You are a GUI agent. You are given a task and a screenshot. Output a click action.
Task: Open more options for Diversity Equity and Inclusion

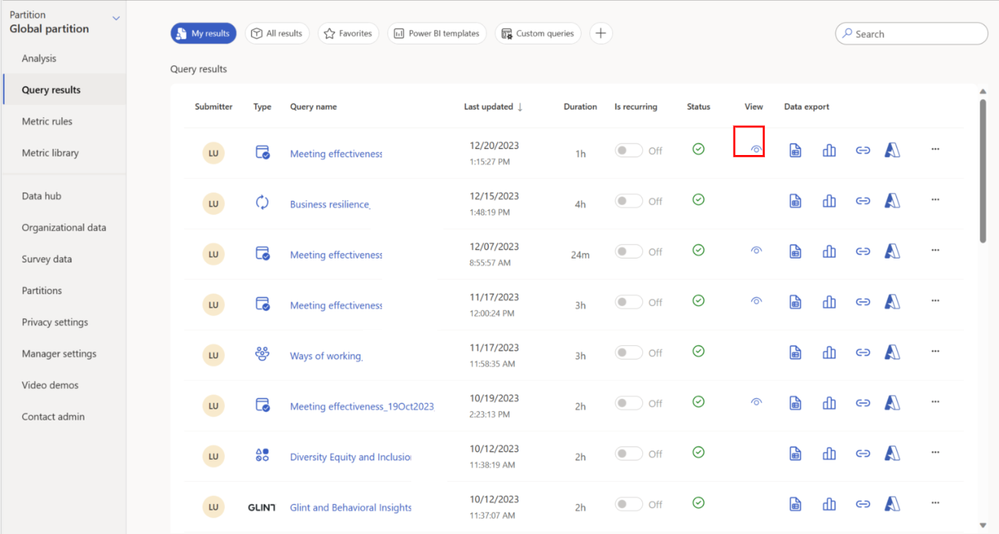click(x=935, y=452)
